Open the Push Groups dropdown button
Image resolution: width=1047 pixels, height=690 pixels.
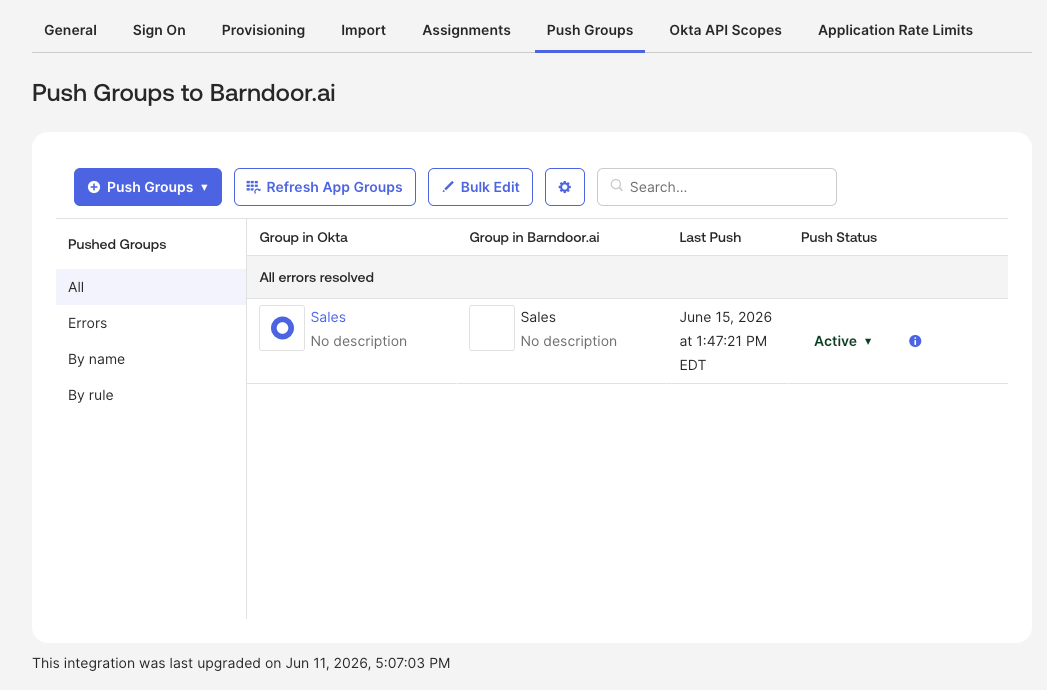tap(148, 187)
